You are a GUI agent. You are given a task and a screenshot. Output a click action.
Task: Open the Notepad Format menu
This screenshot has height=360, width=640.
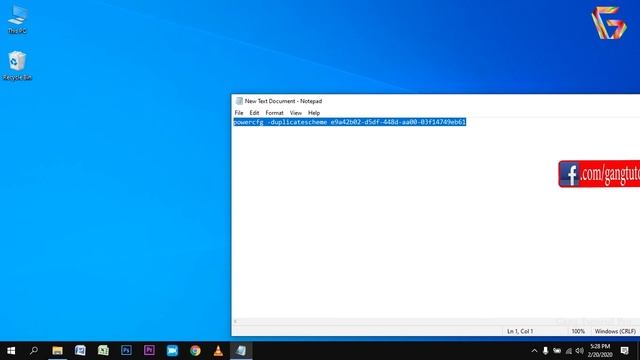274,113
